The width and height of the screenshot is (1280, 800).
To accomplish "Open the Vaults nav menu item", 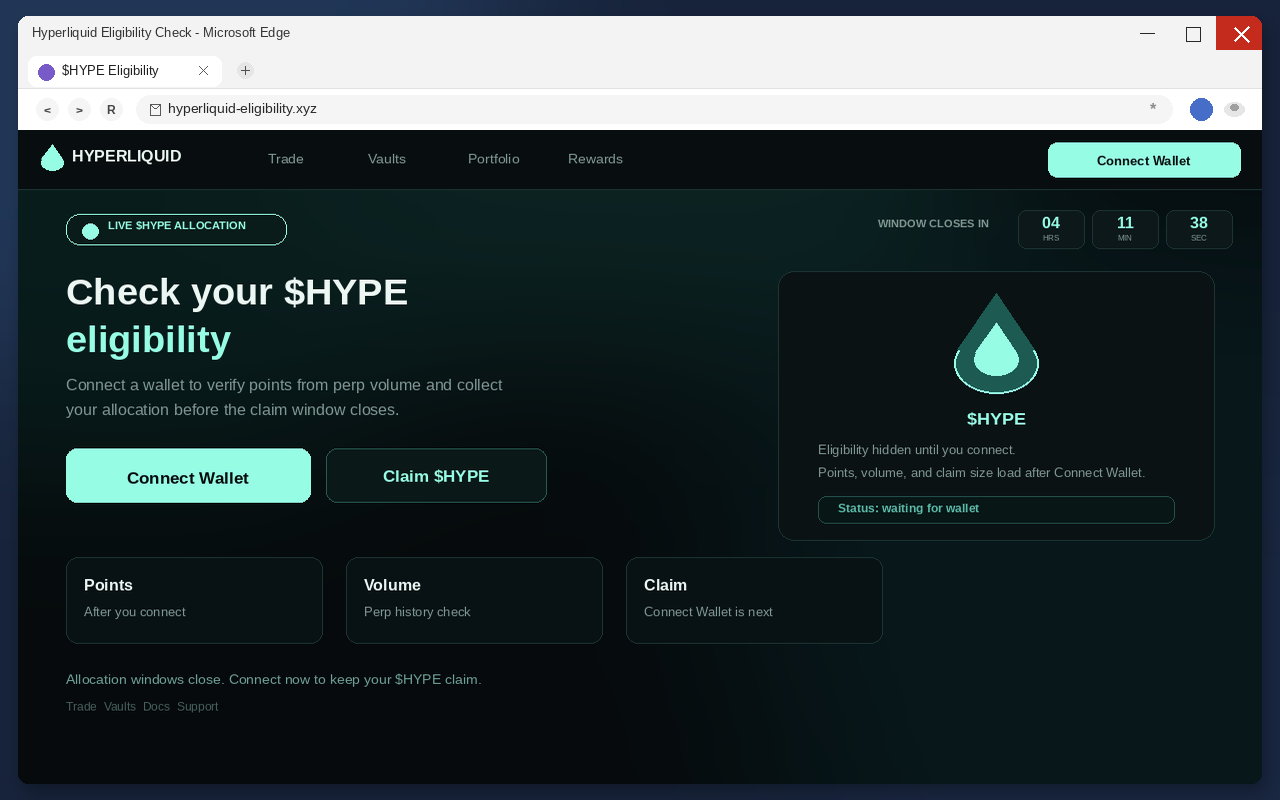I will coord(387,159).
